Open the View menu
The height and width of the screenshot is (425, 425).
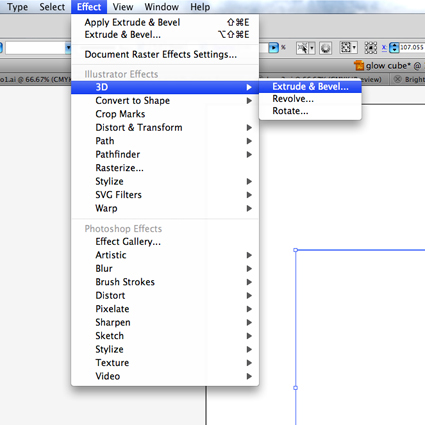pos(123,7)
